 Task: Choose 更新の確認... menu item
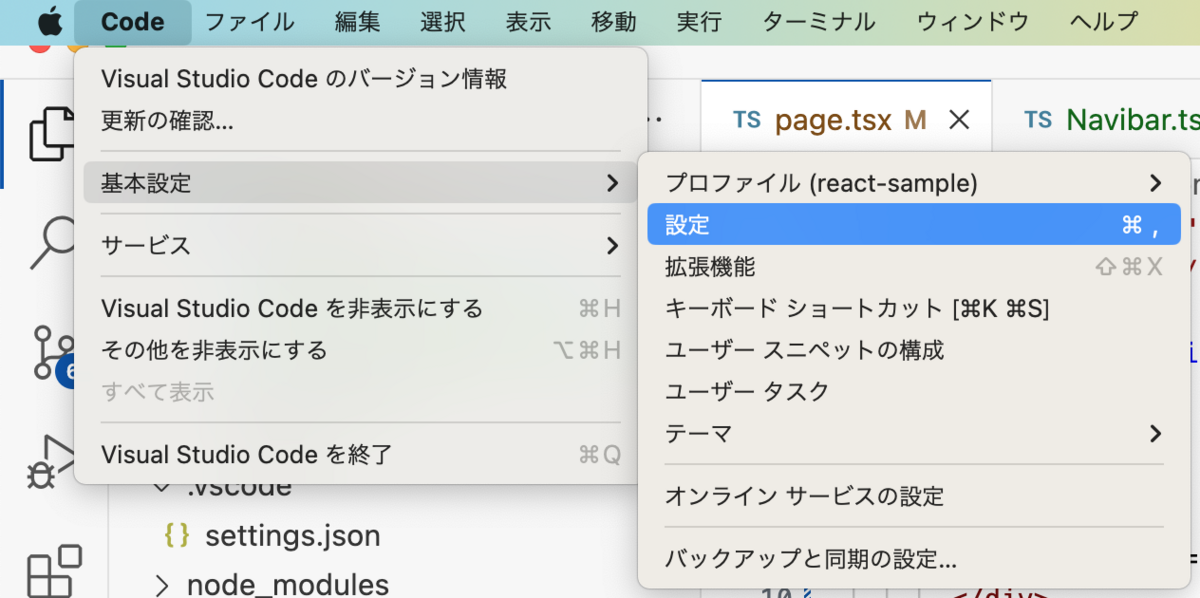360,122
